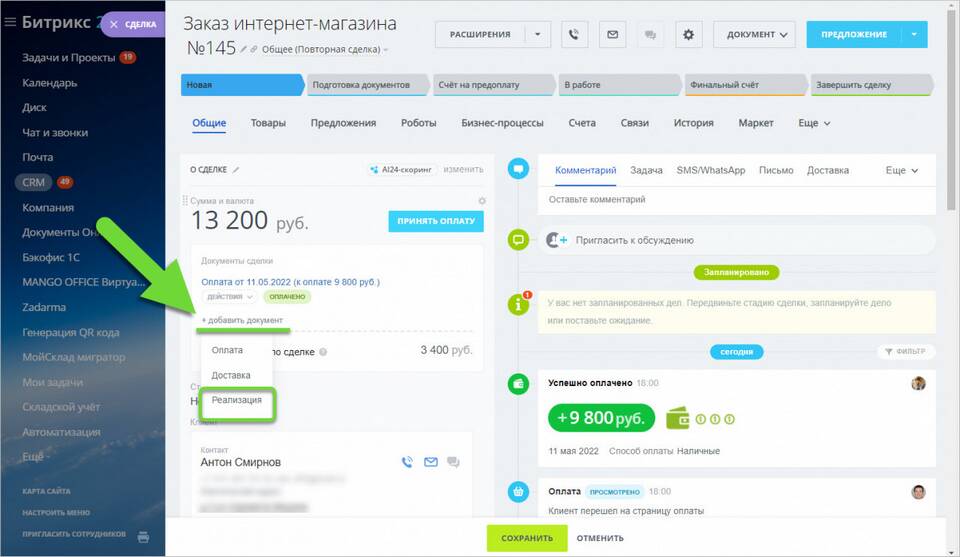Click the chat bubble icon in header
This screenshot has height=557, width=960.
click(x=650, y=35)
